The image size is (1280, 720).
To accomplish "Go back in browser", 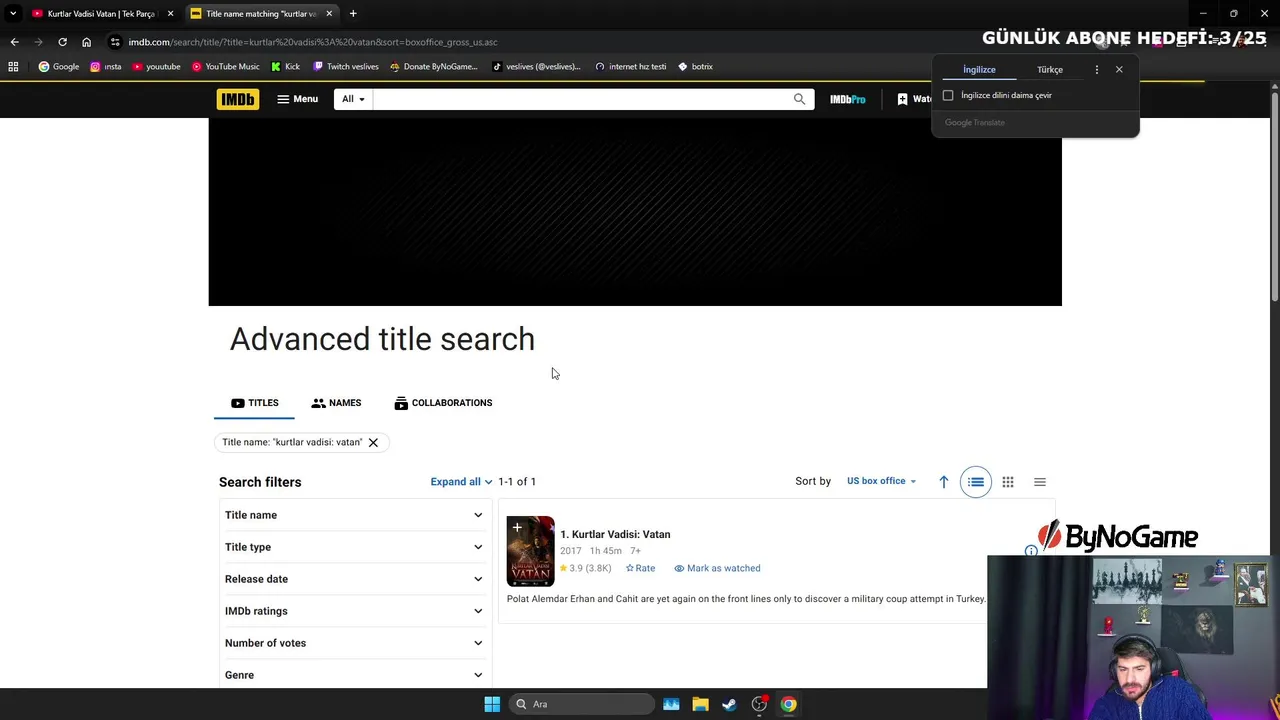I will pyautogui.click(x=14, y=42).
